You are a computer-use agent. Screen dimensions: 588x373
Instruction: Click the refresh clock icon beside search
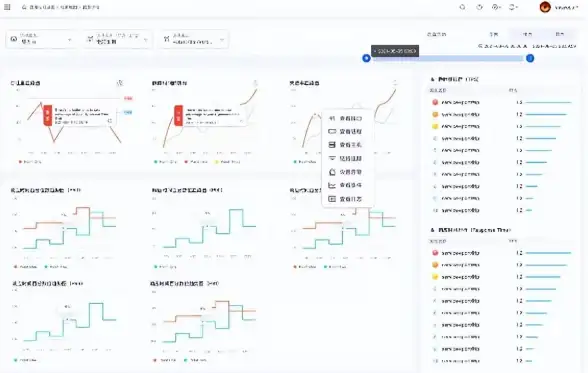(479, 7)
